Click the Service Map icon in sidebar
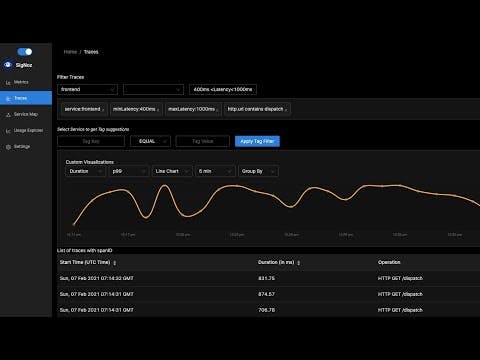480x360 pixels. 8,115
